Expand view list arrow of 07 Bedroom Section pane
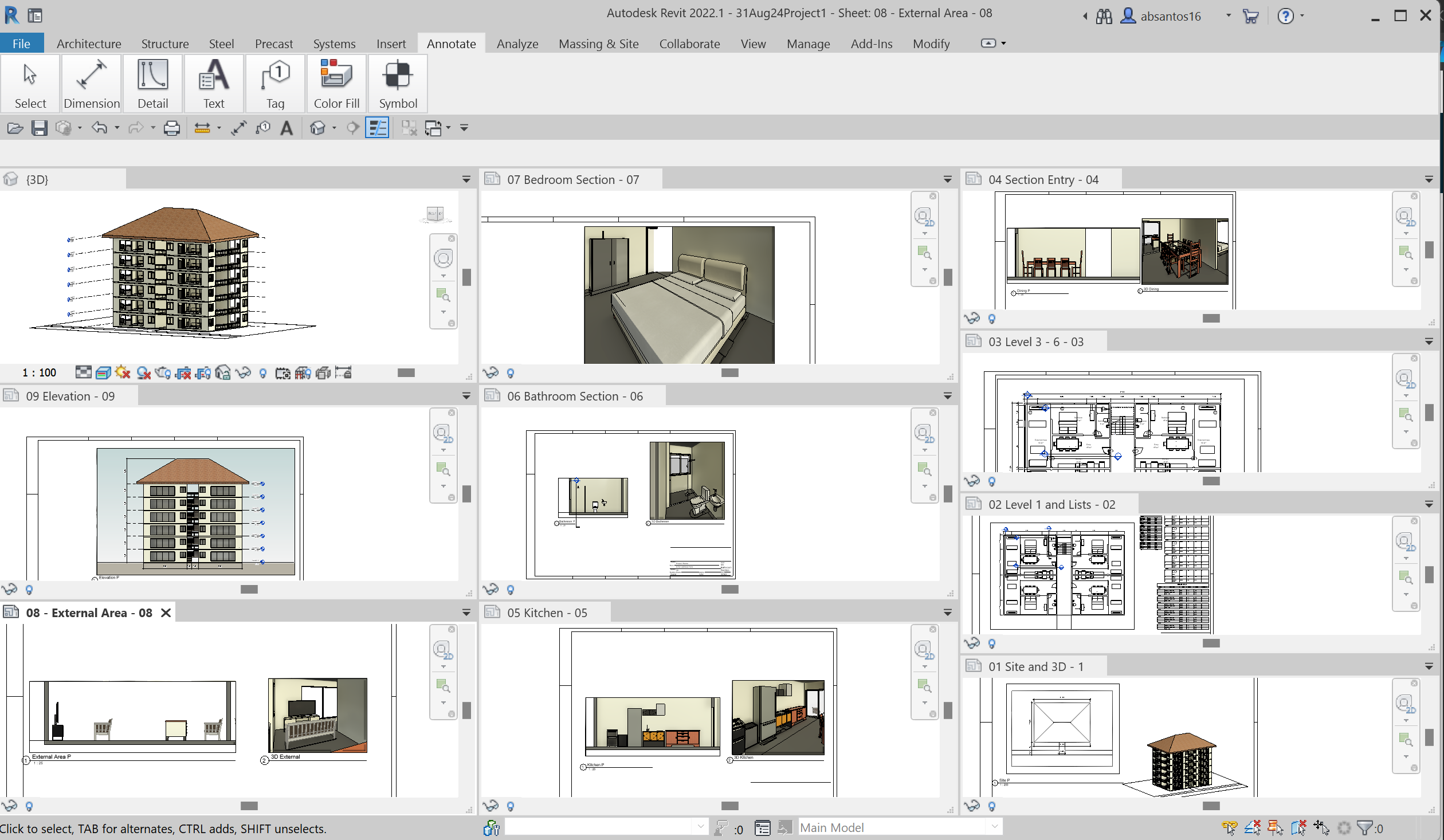The width and height of the screenshot is (1444, 840). point(948,179)
